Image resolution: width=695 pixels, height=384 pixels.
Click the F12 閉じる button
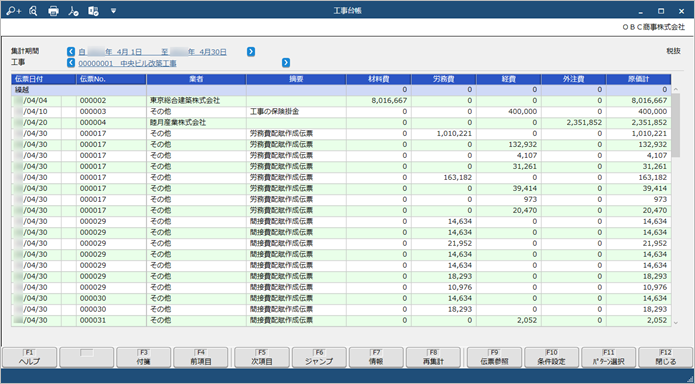click(x=665, y=357)
